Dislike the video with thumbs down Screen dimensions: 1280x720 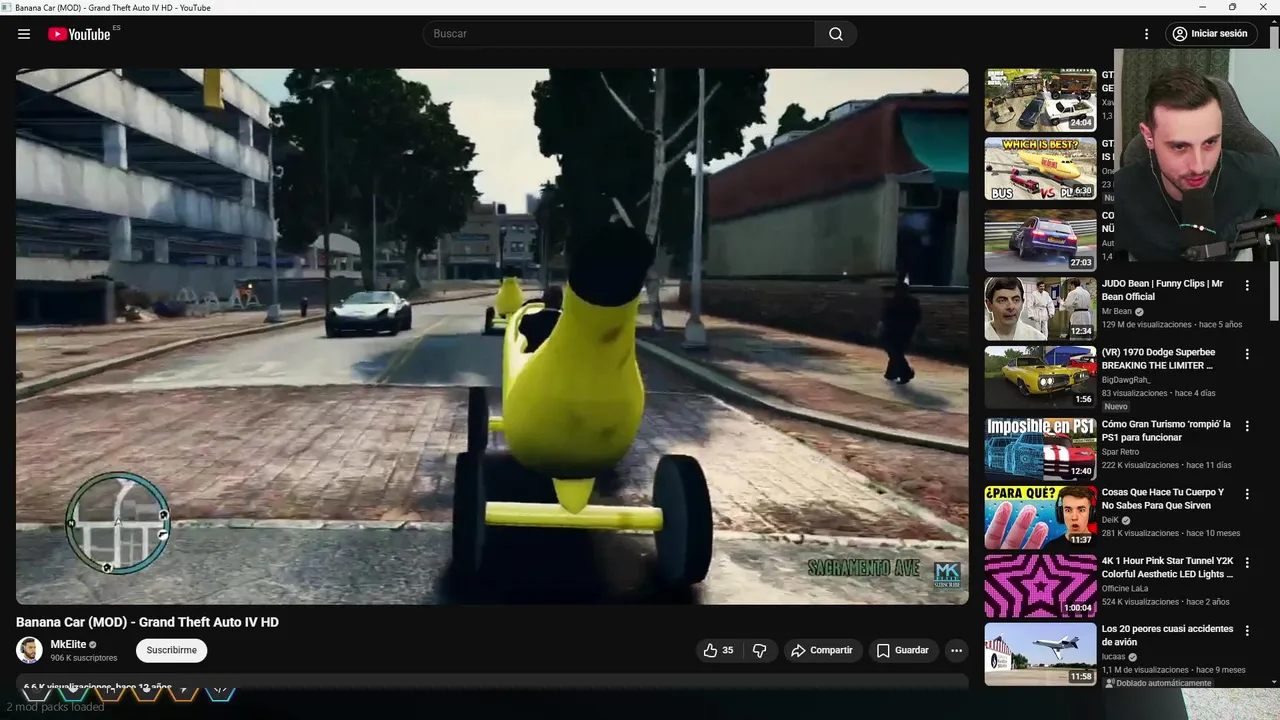[759, 650]
